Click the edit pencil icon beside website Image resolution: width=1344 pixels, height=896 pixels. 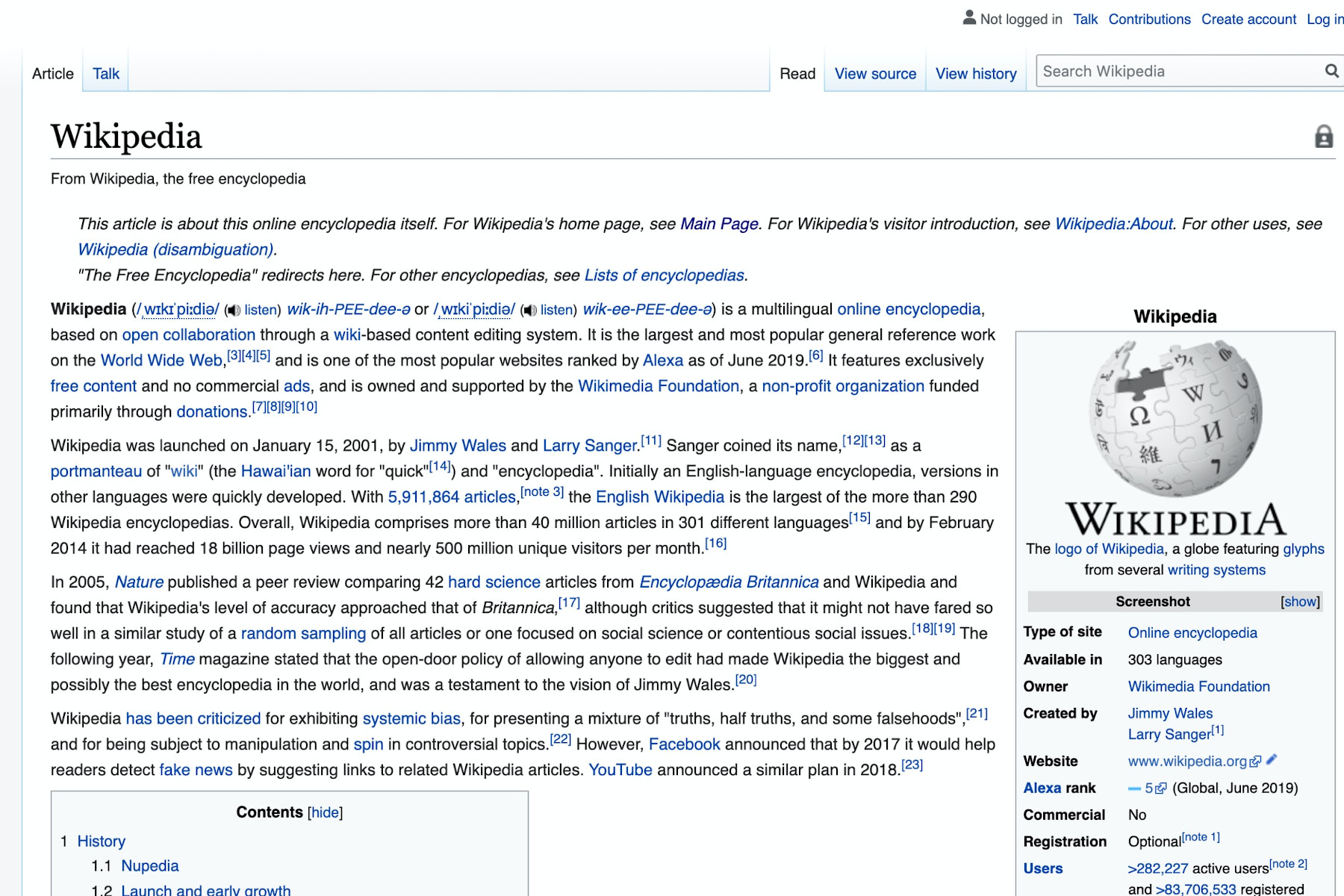(x=1272, y=759)
